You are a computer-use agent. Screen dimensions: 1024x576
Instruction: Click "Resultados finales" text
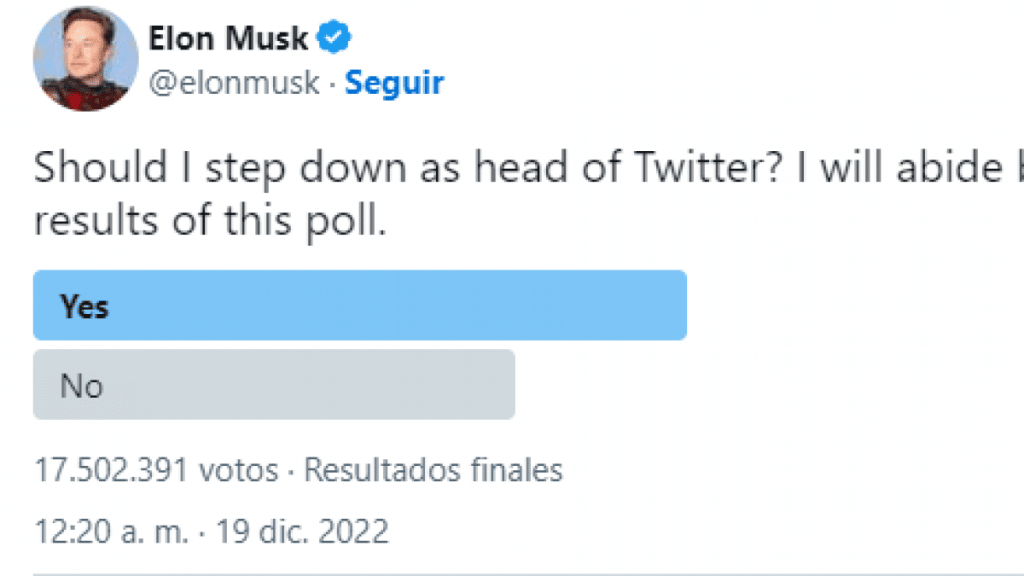pos(433,468)
